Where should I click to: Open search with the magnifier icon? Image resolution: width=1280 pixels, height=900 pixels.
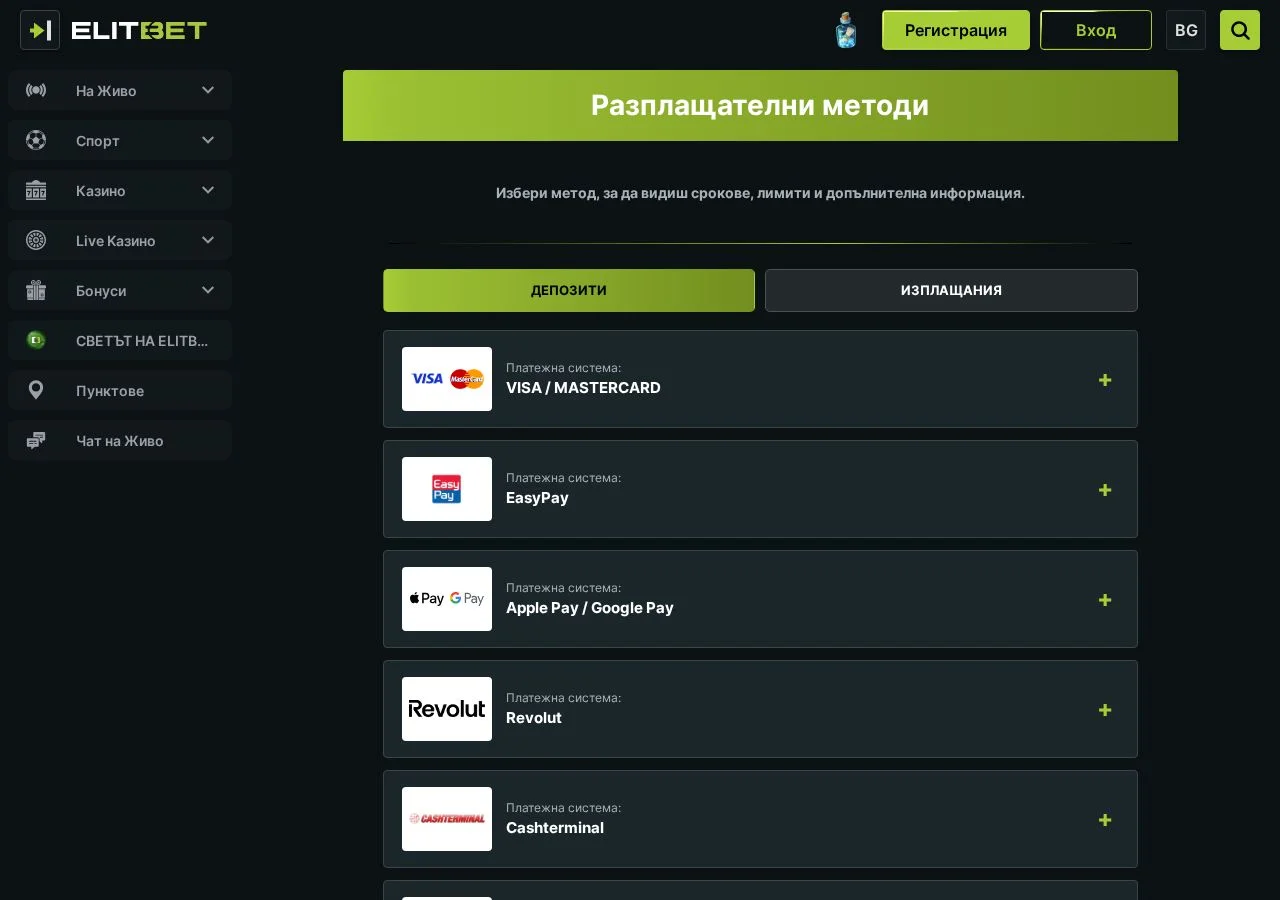click(1240, 30)
